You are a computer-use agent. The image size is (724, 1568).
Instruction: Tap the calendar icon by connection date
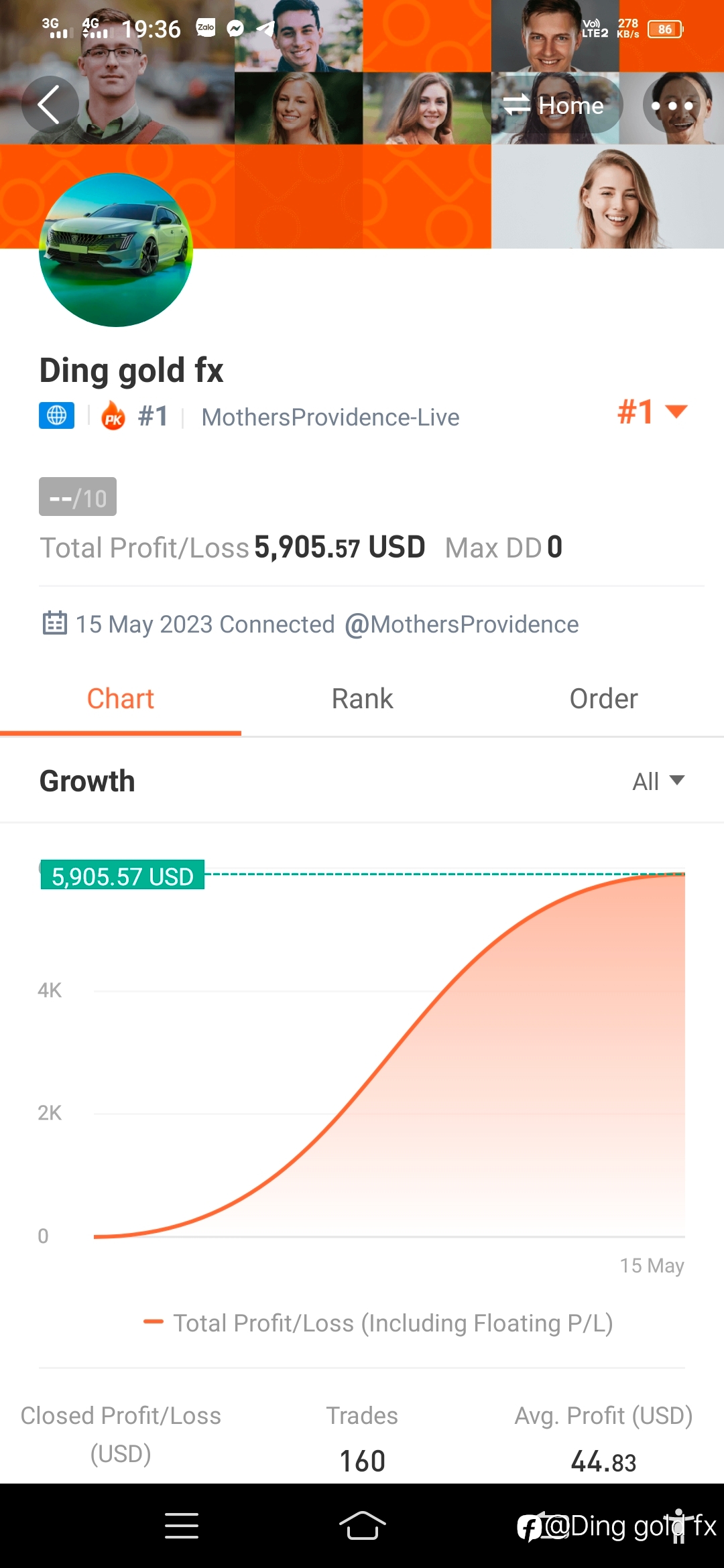[x=54, y=623]
